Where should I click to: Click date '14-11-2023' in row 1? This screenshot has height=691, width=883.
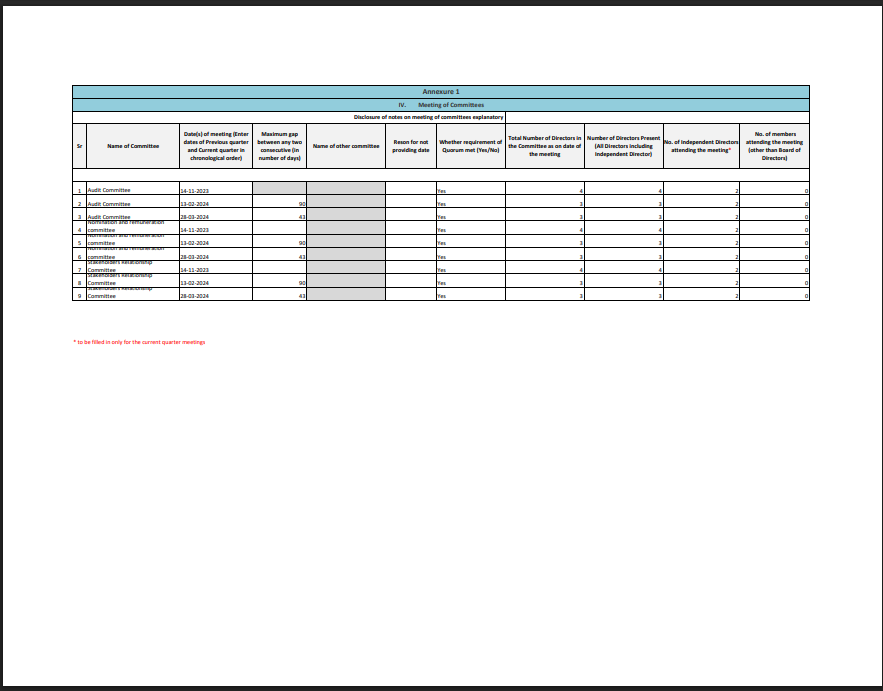tap(194, 191)
